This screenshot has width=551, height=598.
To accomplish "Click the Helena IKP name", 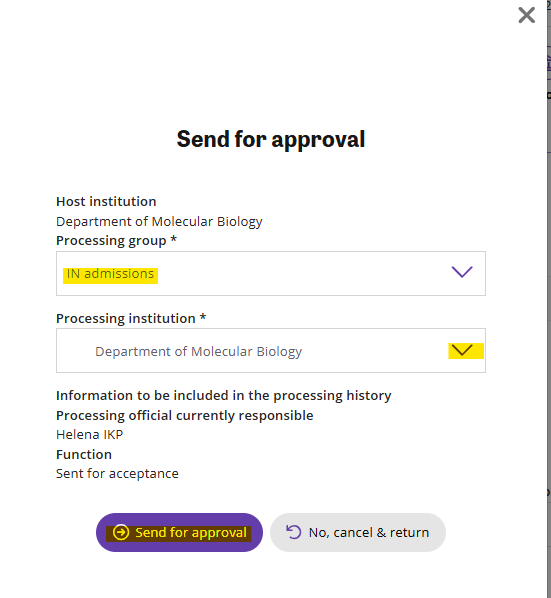I will point(89,435).
